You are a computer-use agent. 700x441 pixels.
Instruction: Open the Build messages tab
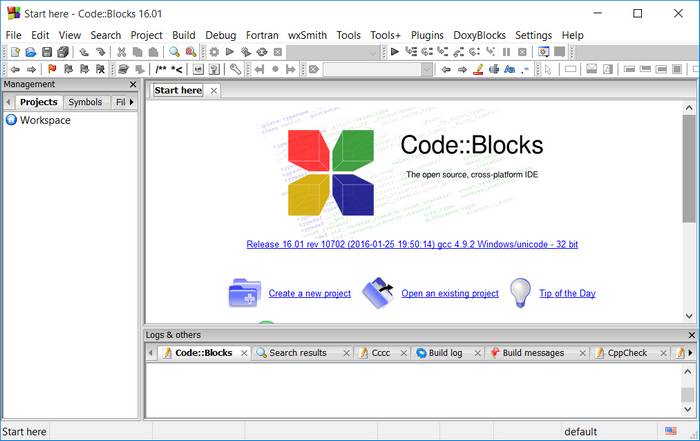click(533, 353)
